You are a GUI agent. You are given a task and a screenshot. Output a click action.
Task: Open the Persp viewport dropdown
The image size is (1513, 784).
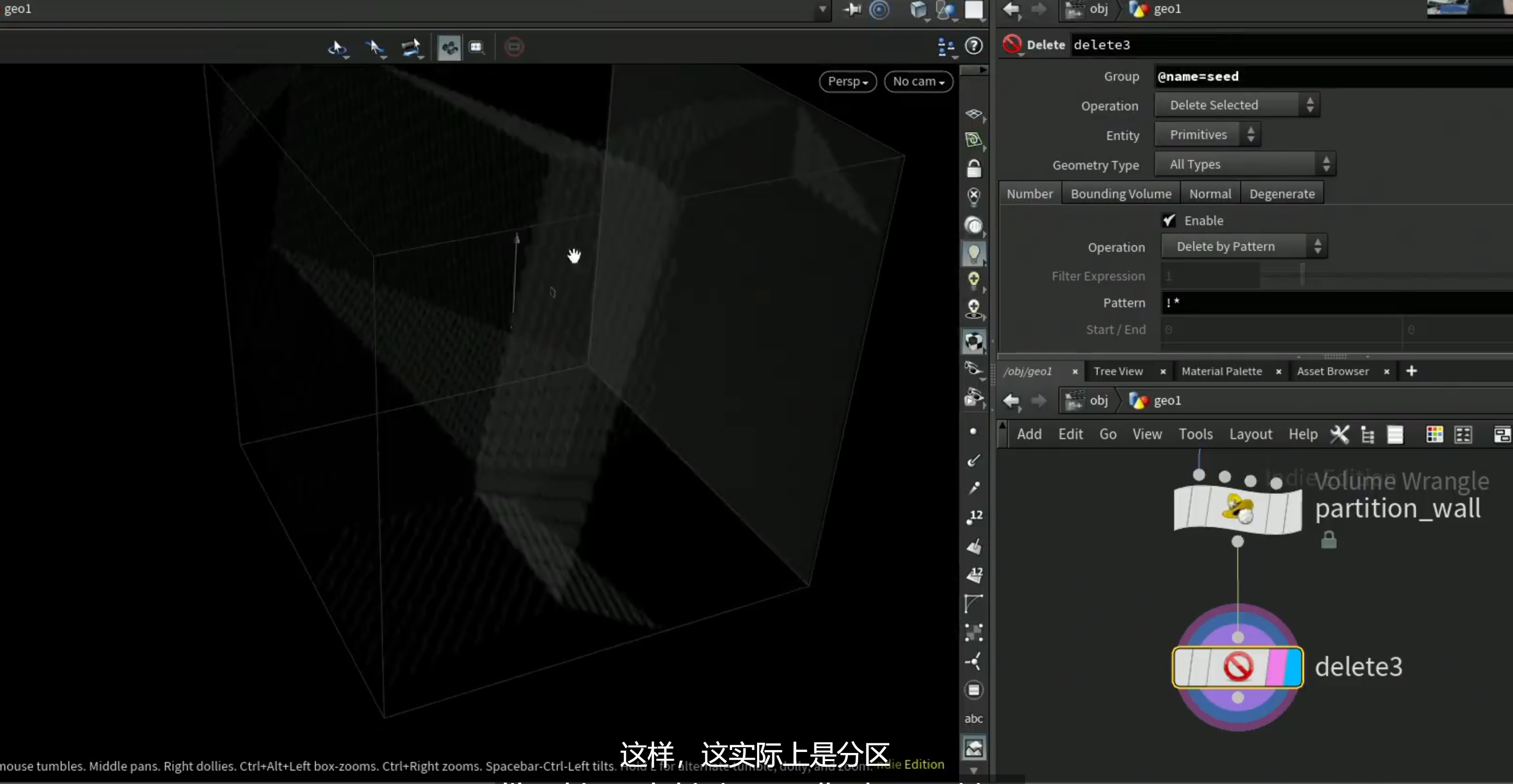pyautogui.click(x=848, y=82)
